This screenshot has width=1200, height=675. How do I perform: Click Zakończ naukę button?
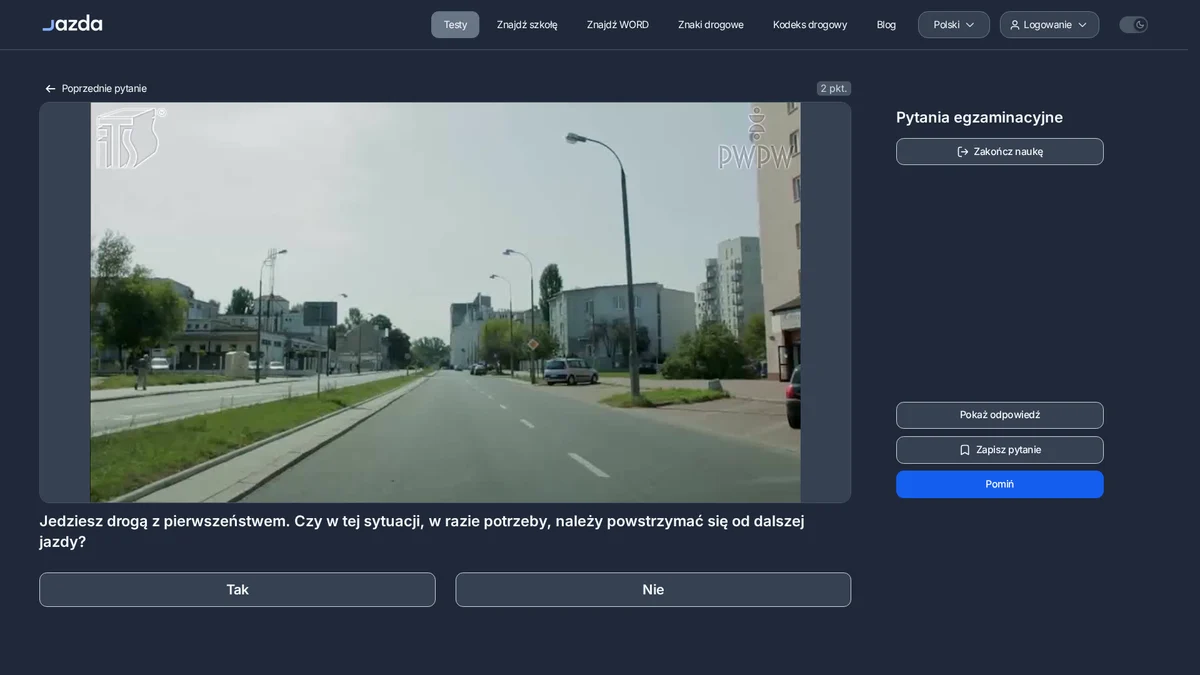coord(1000,152)
